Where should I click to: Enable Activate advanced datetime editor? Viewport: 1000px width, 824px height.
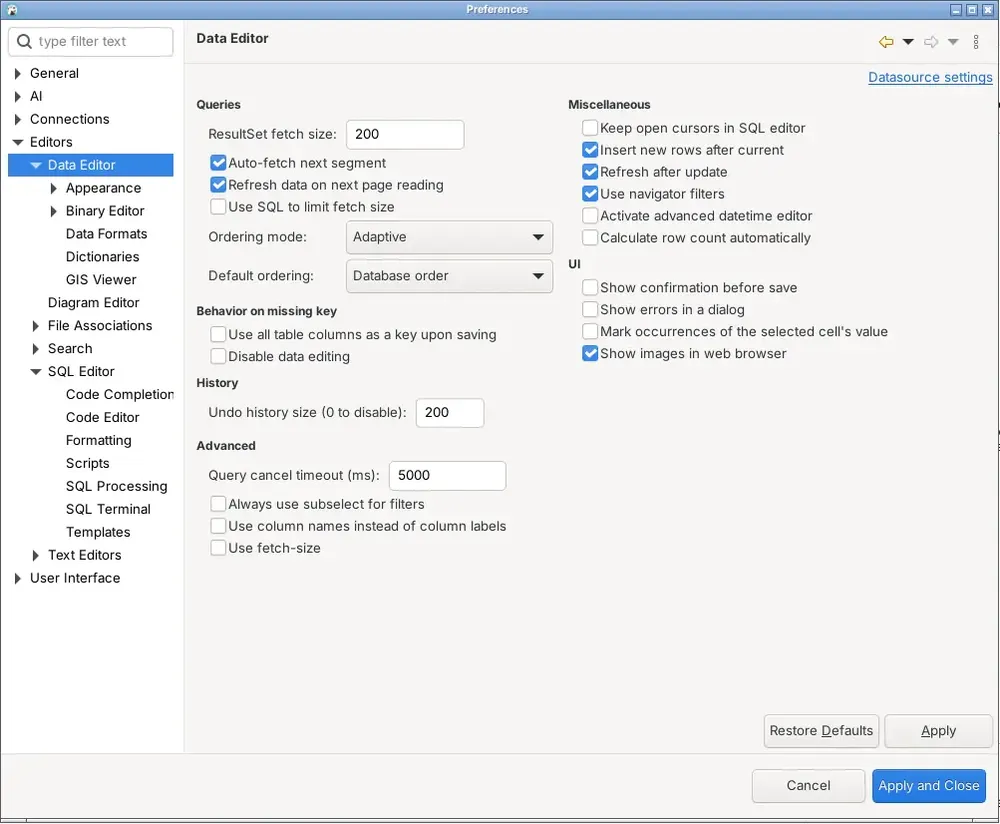(590, 216)
